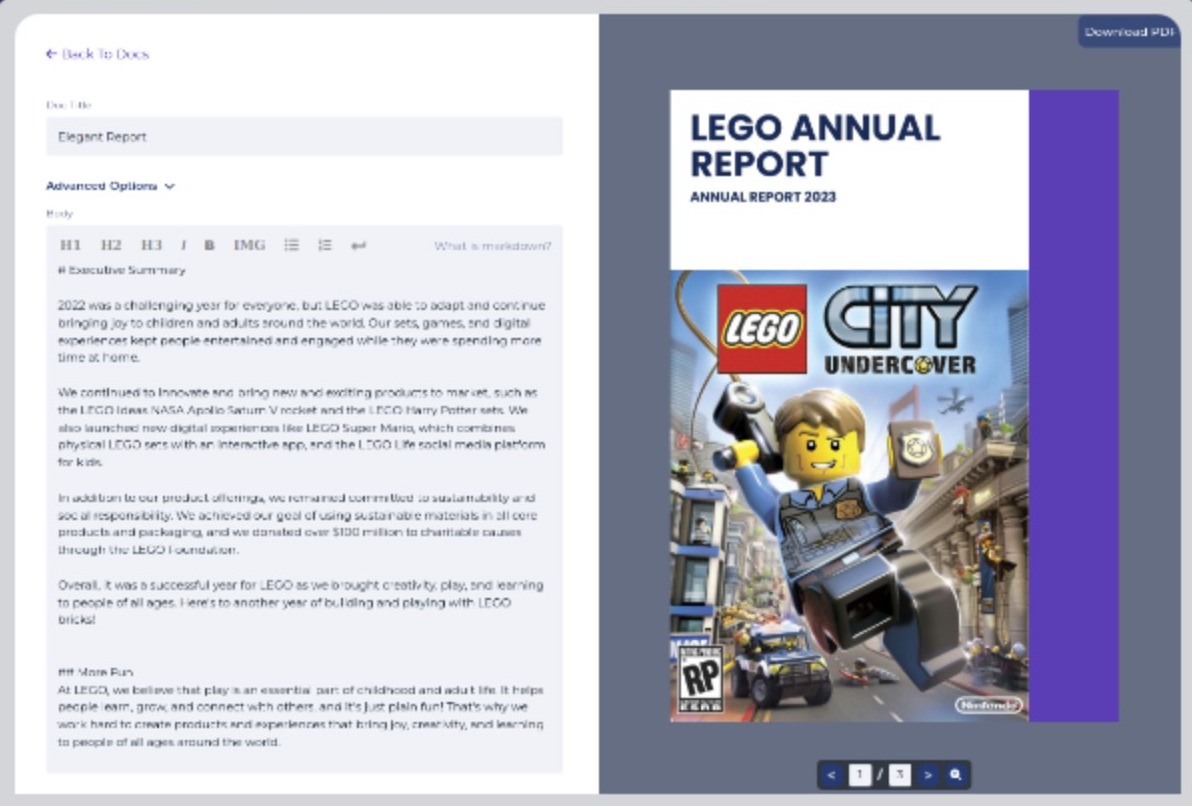Click inside the Body markdown editor
Screen dimensions: 1192x806
(x=304, y=500)
